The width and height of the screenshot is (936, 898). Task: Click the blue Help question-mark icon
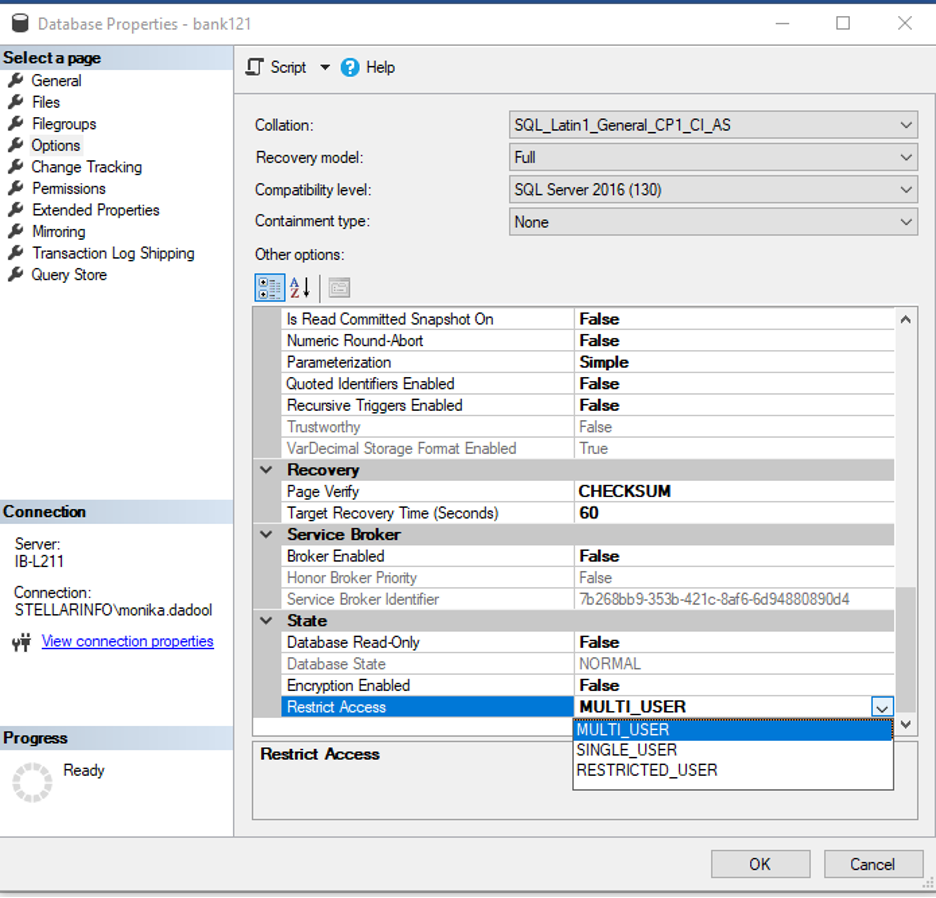coord(350,67)
